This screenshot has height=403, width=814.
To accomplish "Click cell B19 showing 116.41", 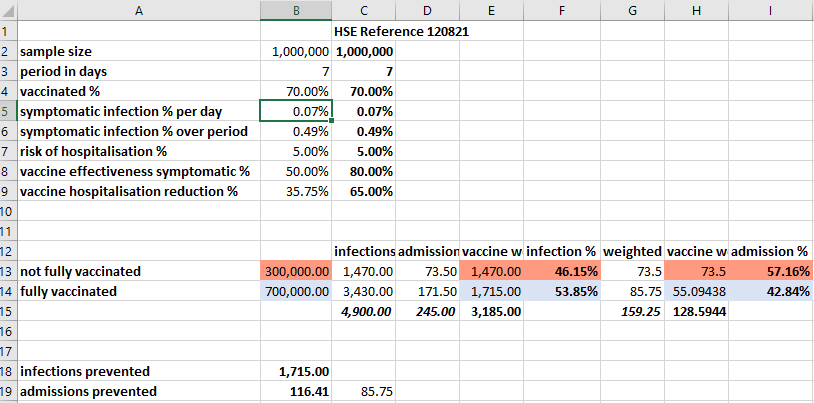I will coord(296,391).
